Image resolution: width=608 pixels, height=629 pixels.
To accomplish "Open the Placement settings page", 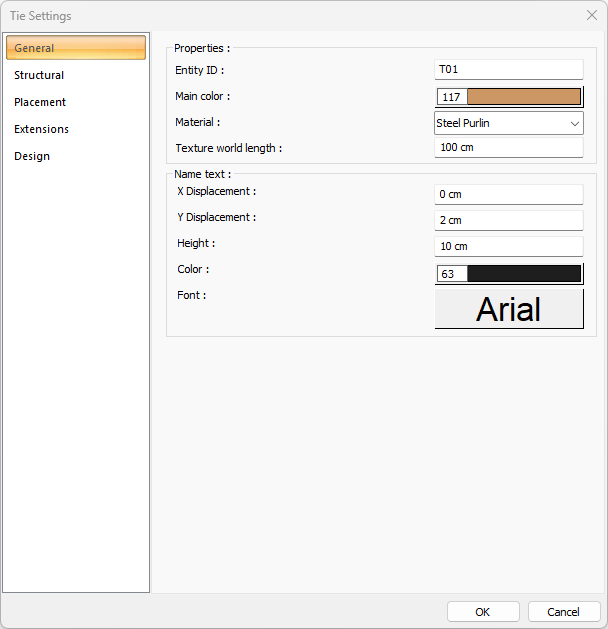I will [x=40, y=102].
